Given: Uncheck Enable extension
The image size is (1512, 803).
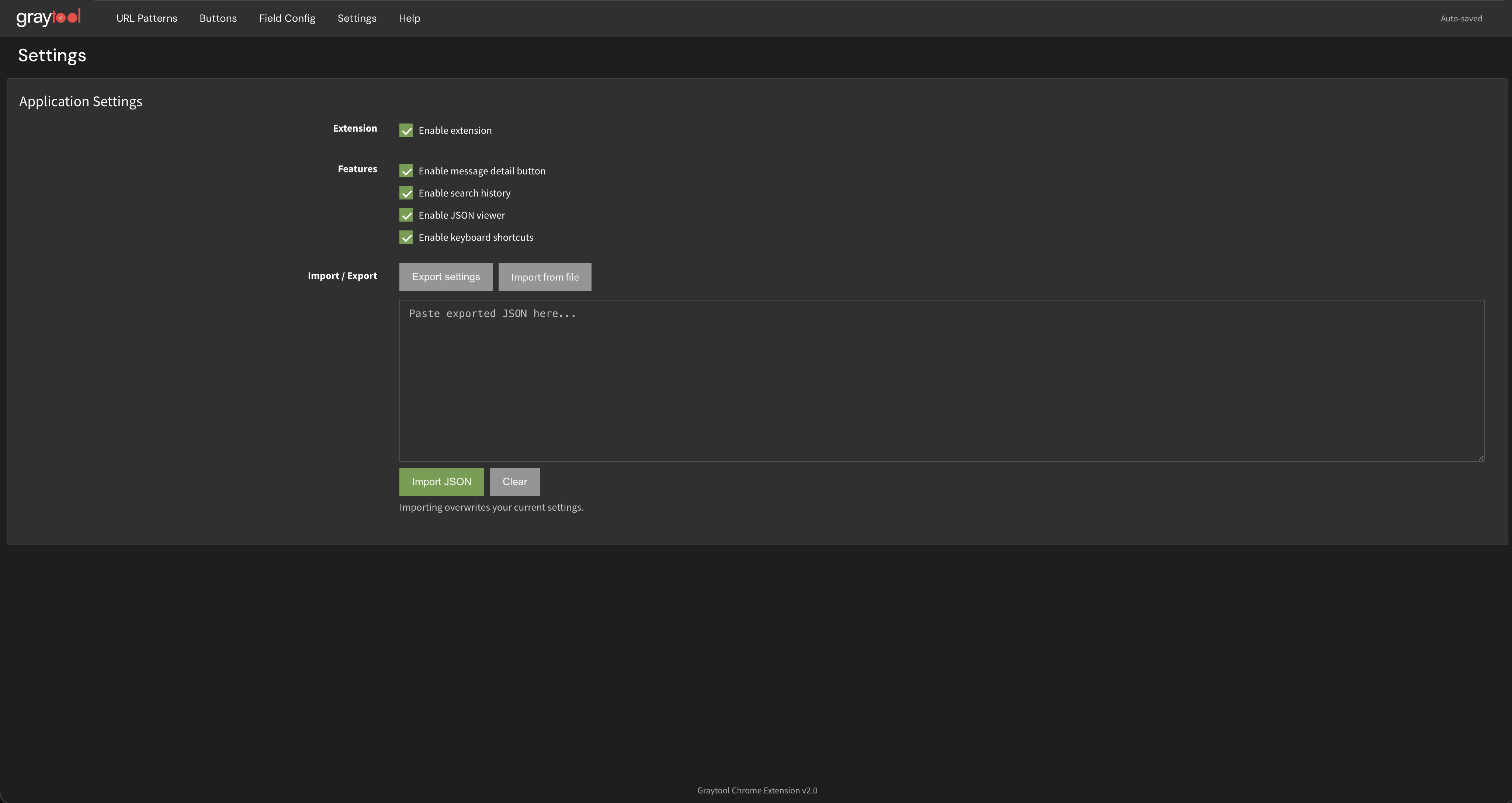Looking at the screenshot, I should tap(406, 130).
